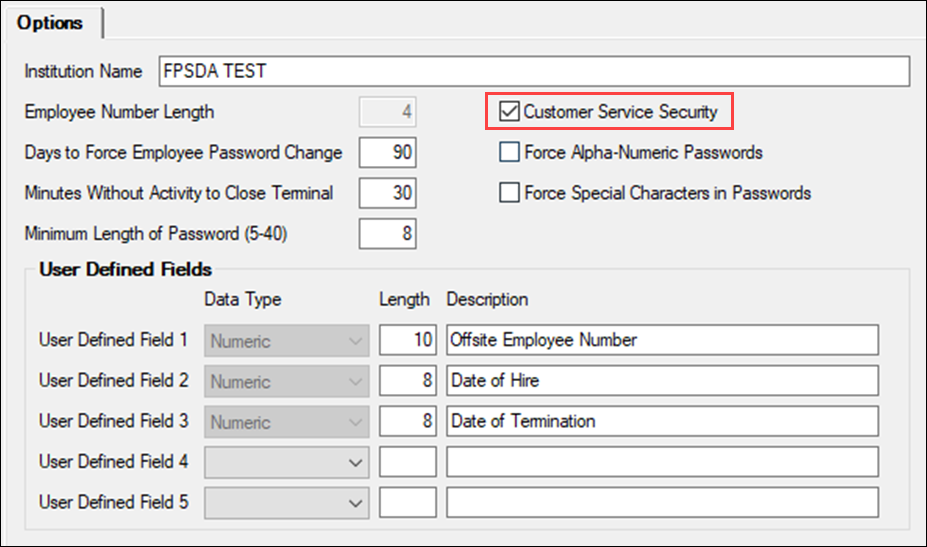This screenshot has height=547, width=927.
Task: Click the Data Type column label
Action: click(242, 300)
